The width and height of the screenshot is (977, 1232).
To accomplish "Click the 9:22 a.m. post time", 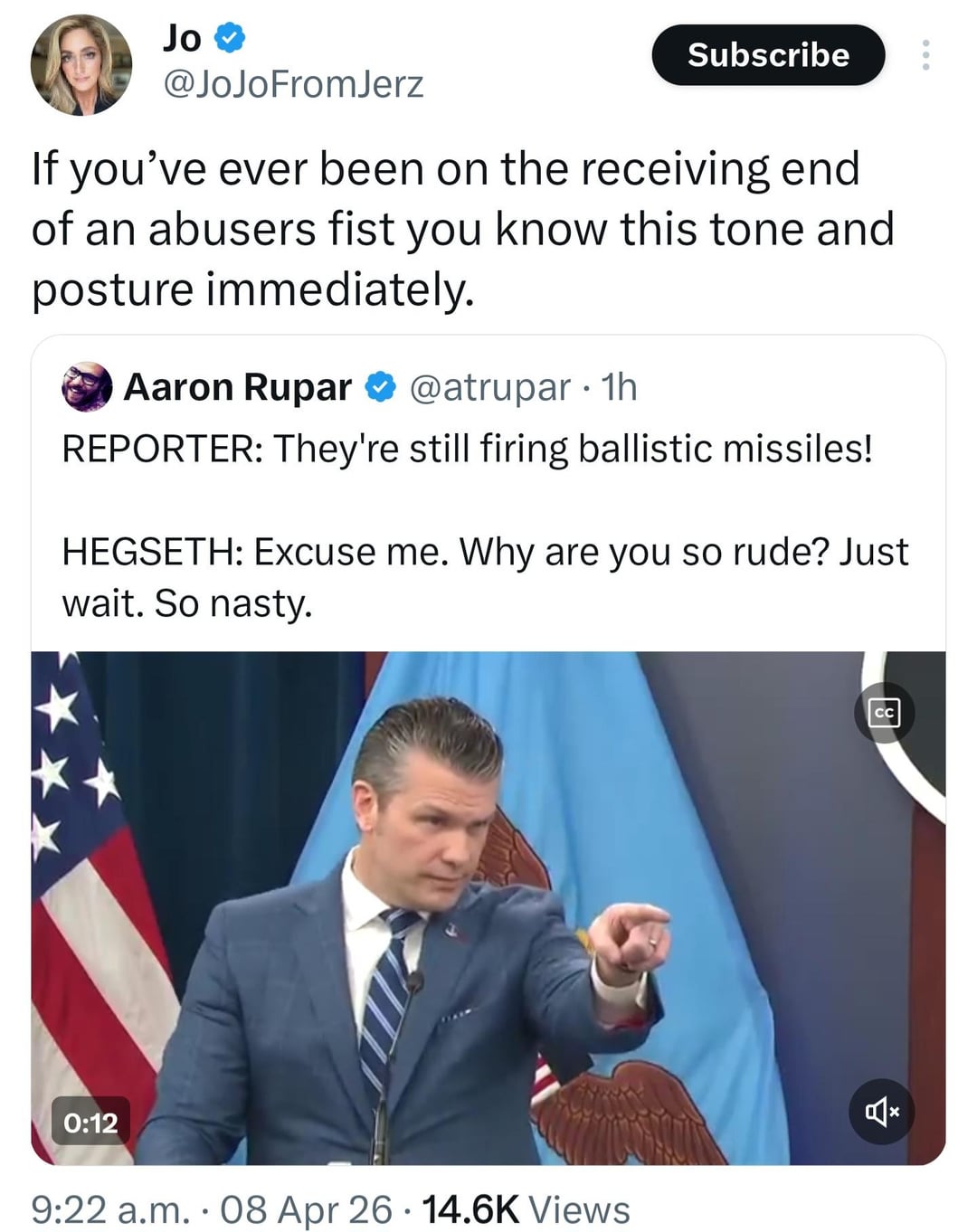I will pos(110,1209).
